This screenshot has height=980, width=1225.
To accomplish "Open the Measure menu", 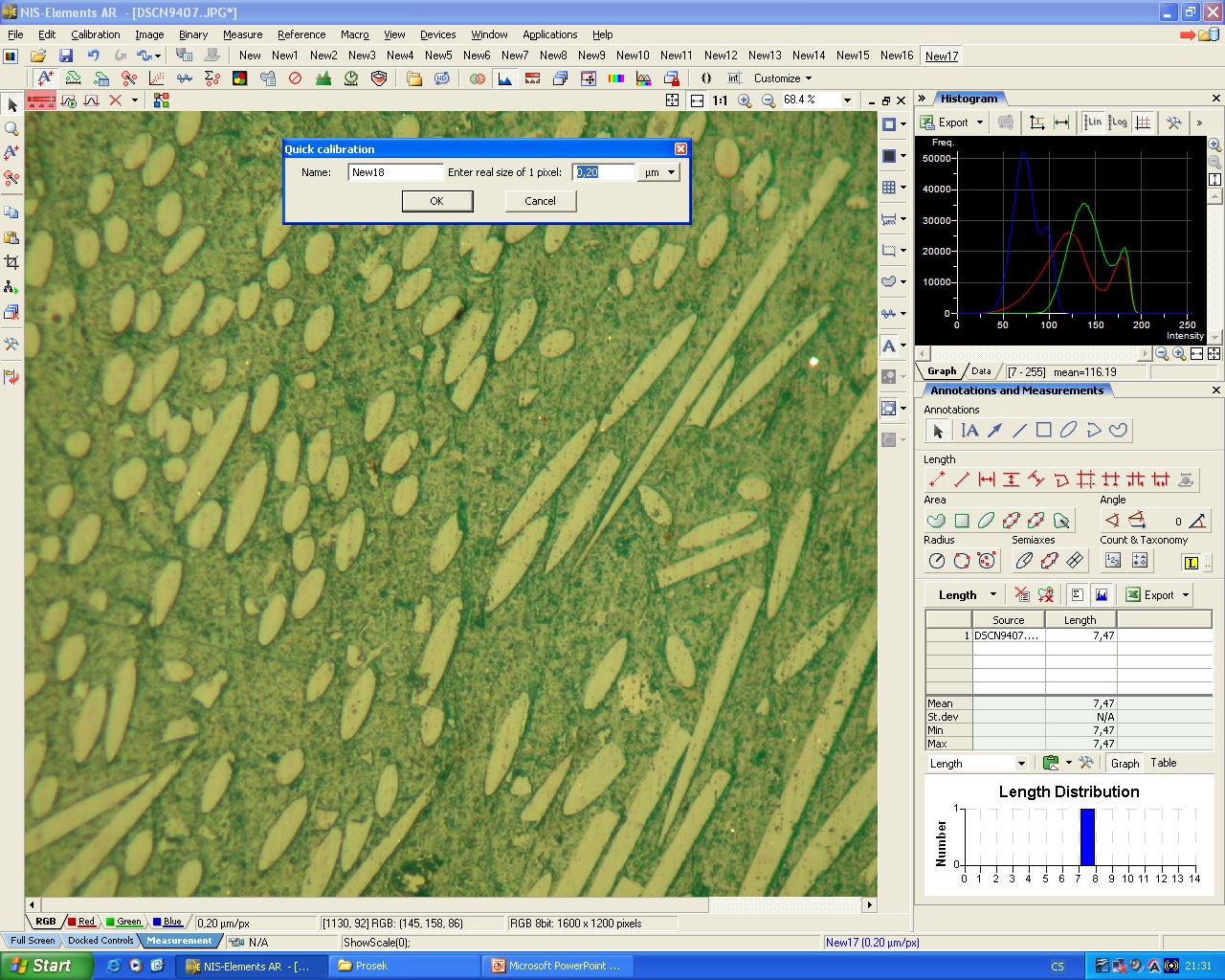I will [242, 34].
